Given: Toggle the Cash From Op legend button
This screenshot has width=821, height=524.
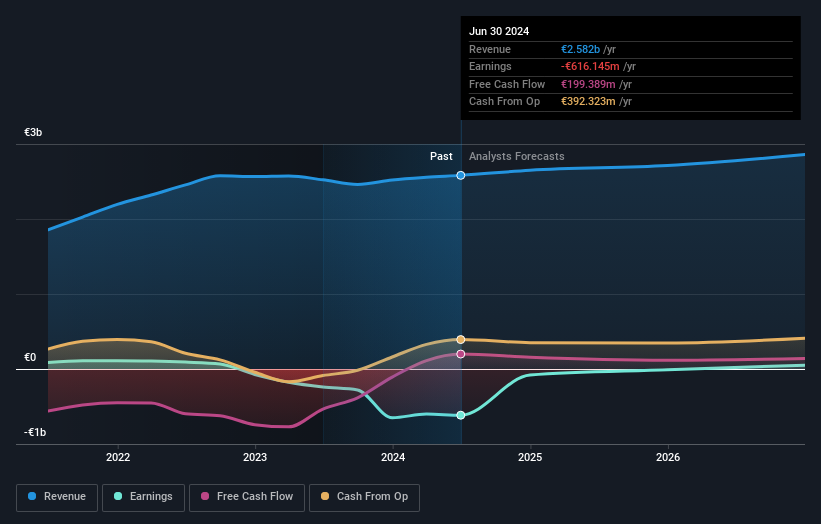Looking at the screenshot, I should point(364,497).
